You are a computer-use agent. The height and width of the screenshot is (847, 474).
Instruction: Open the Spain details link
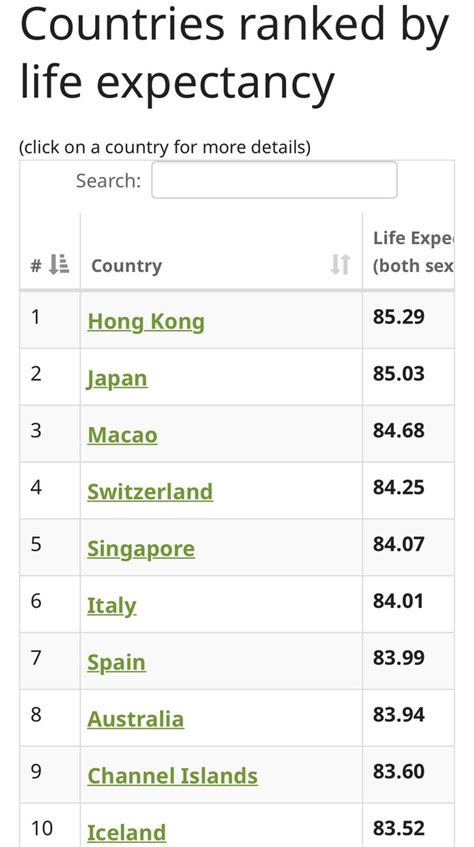(x=116, y=663)
